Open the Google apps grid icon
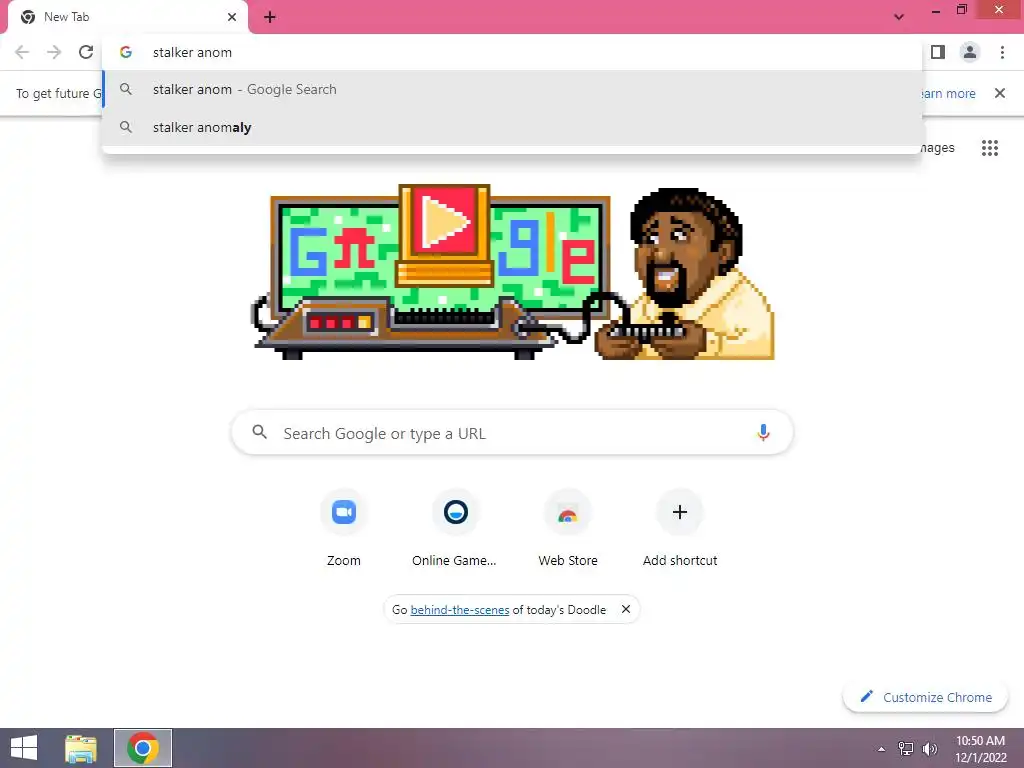 [989, 148]
